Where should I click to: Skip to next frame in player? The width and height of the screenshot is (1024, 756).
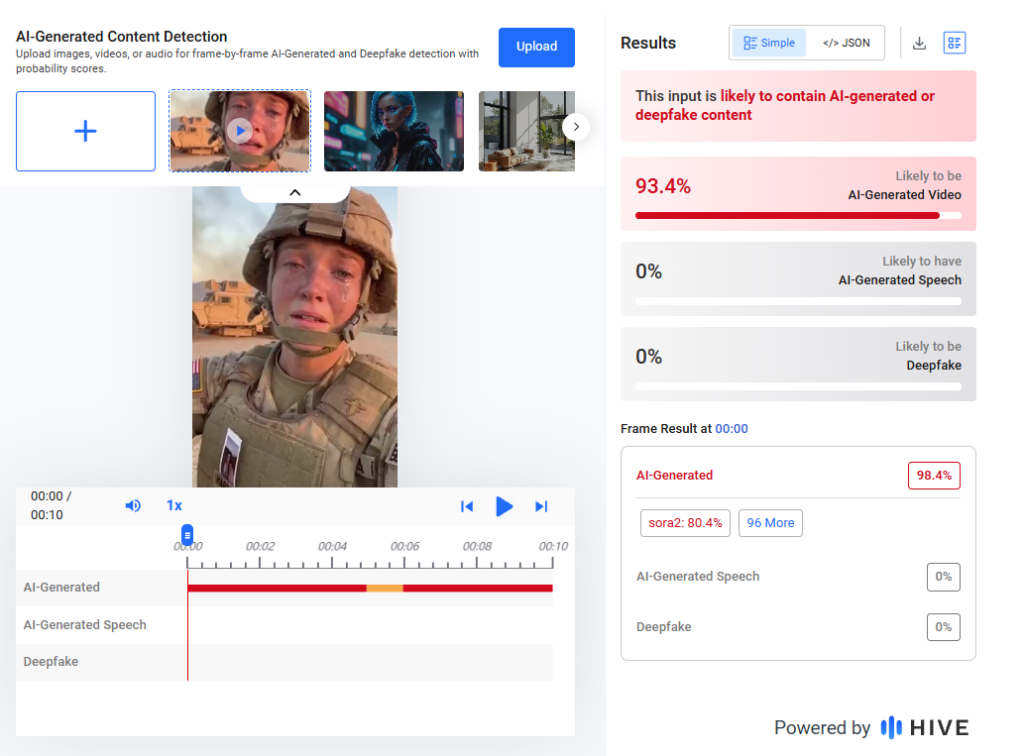541,506
